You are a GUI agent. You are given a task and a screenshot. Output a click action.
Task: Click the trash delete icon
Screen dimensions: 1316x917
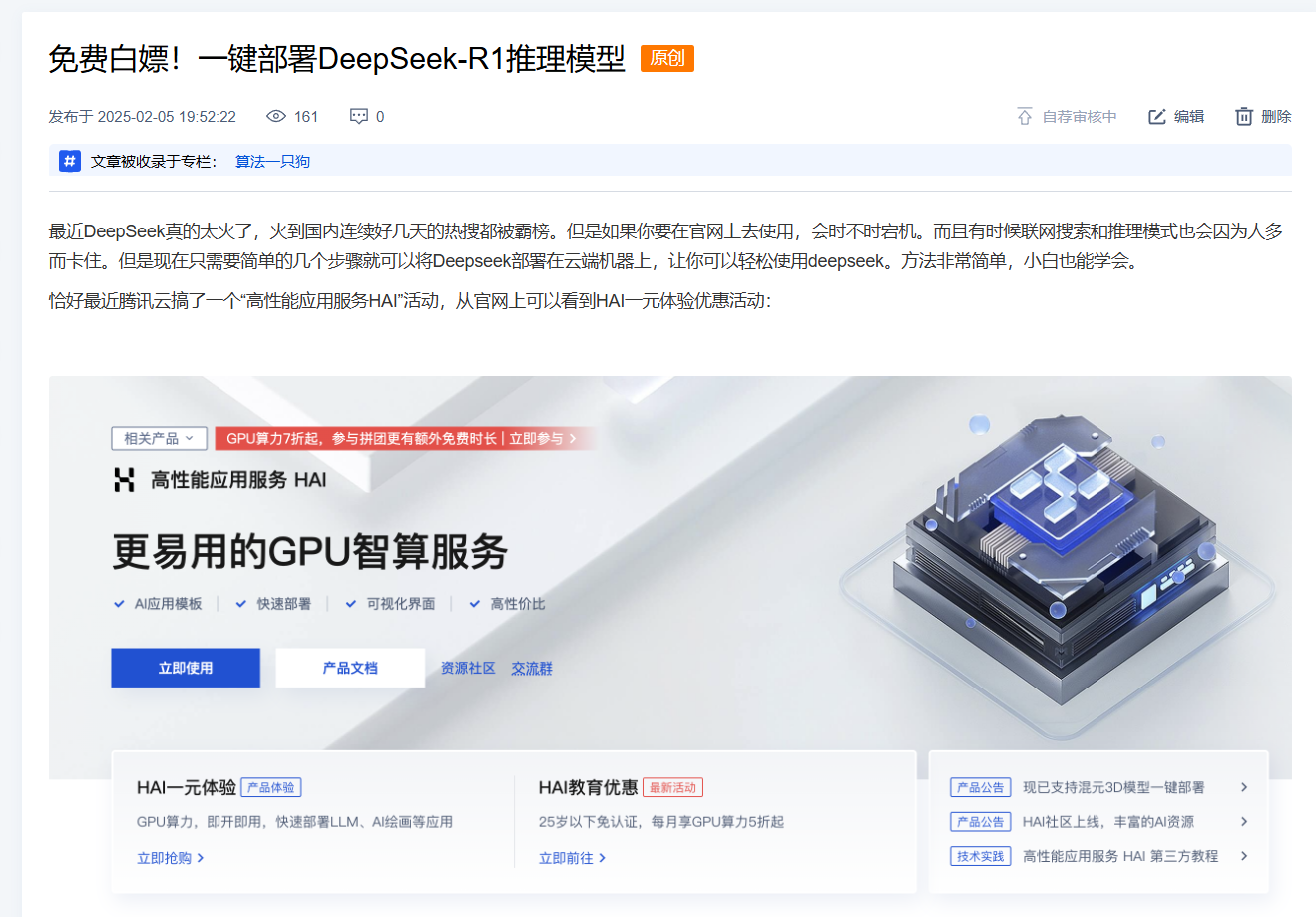(x=1244, y=117)
